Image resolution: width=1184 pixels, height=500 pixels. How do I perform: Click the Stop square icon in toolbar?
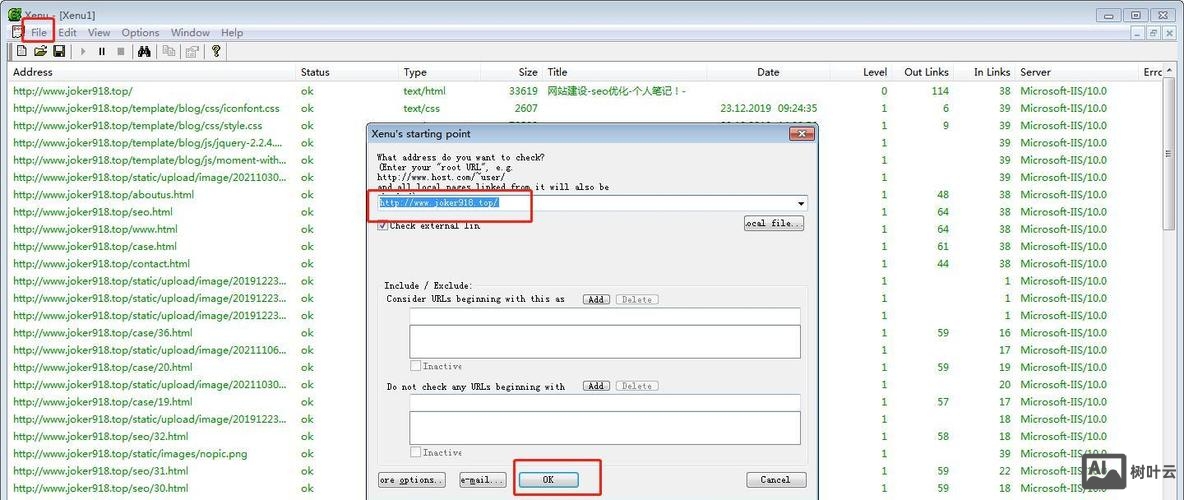click(x=121, y=51)
